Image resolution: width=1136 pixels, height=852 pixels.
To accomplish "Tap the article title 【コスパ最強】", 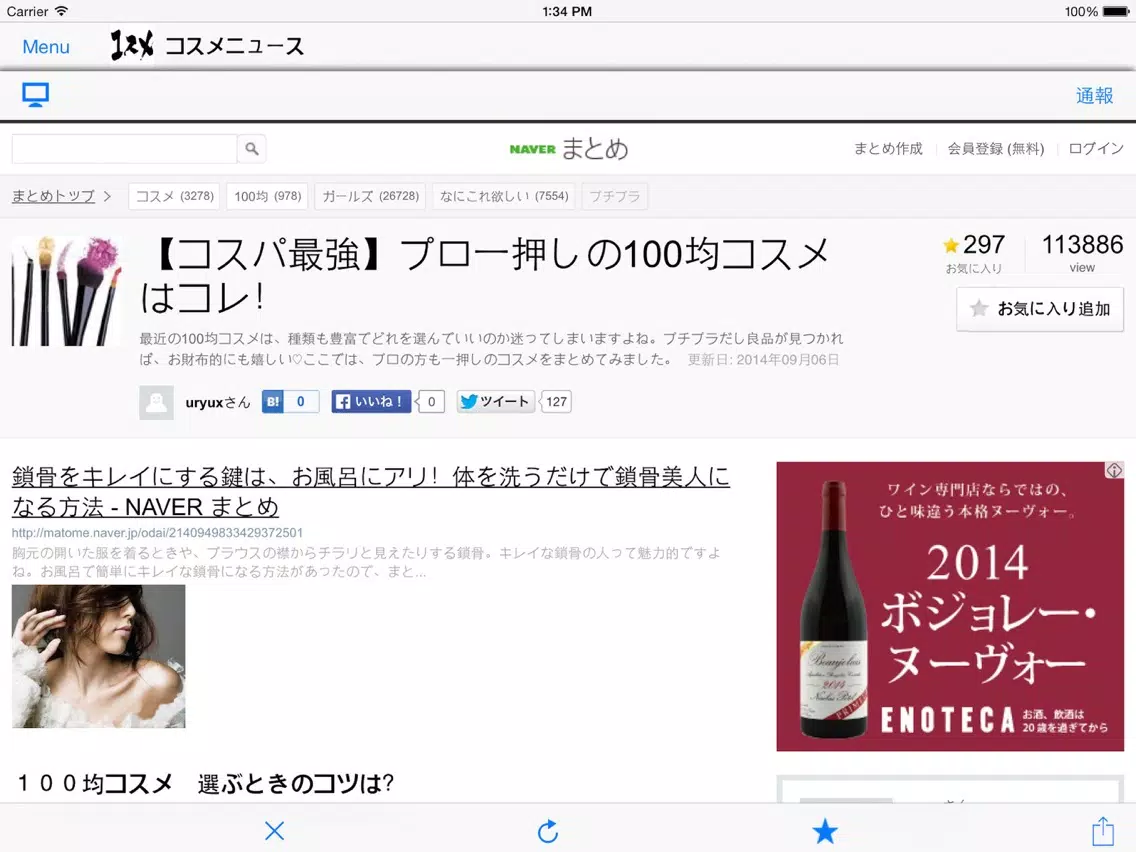I will [x=485, y=275].
